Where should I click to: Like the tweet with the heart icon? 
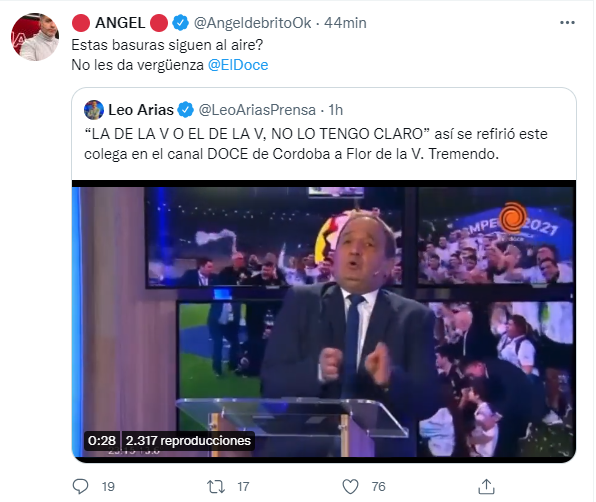tap(350, 486)
